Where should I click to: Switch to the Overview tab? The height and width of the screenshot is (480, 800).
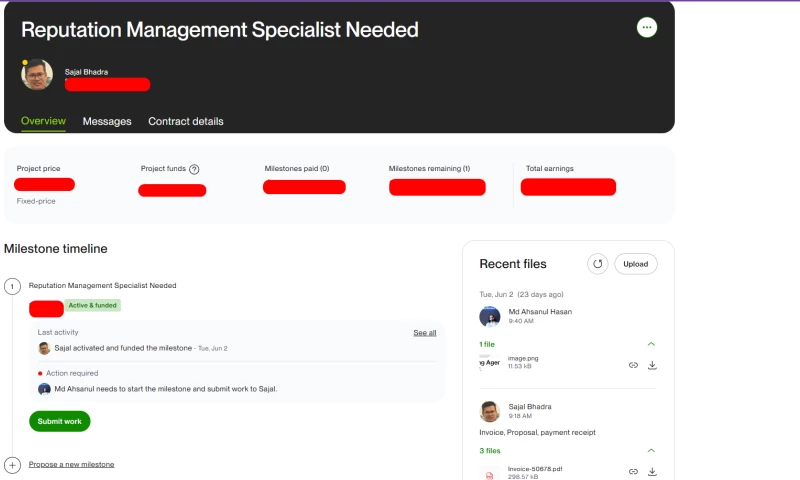point(43,121)
